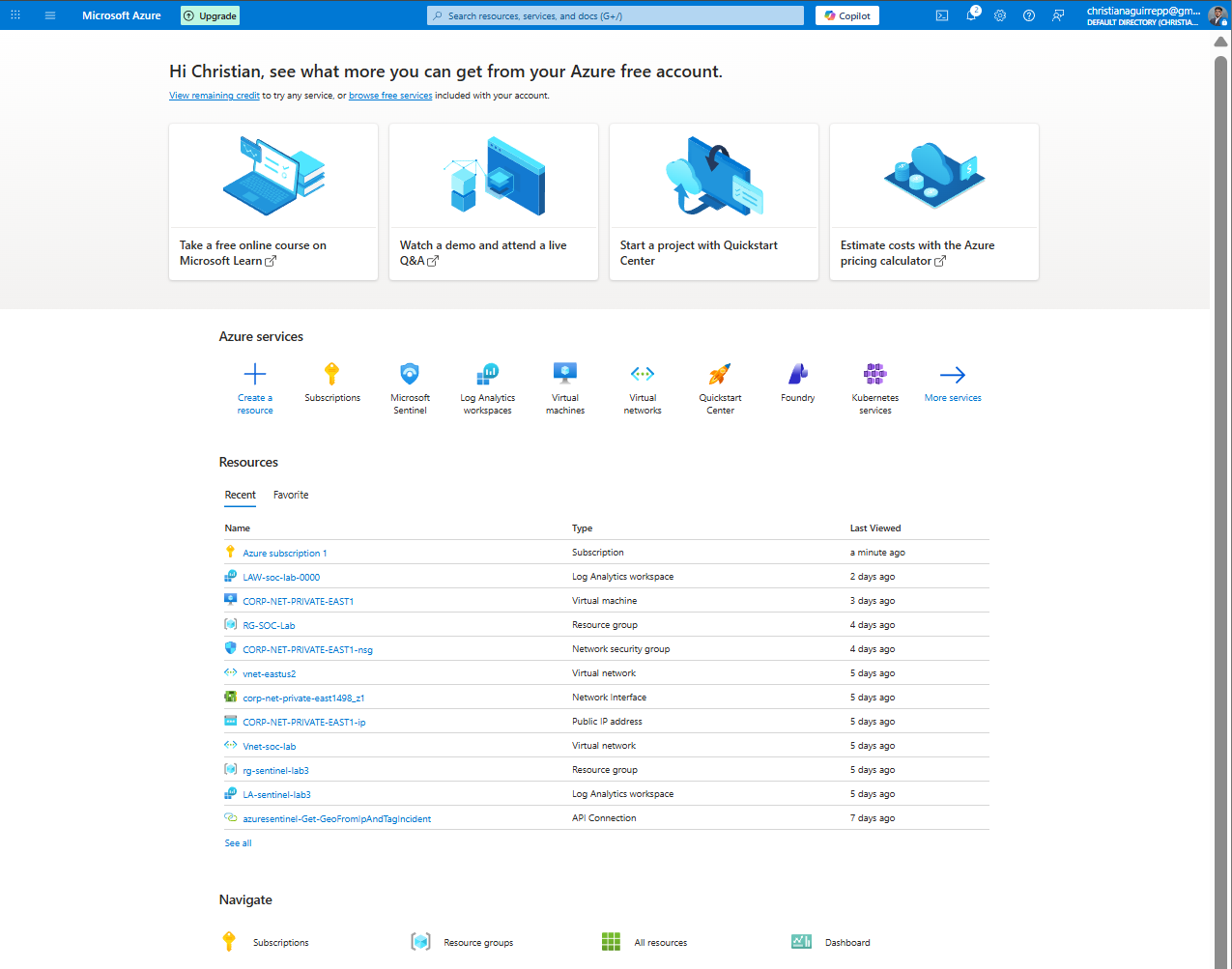This screenshot has height=969, width=1232.
Task: Switch to the Favorite resources tab
Action: click(x=291, y=495)
